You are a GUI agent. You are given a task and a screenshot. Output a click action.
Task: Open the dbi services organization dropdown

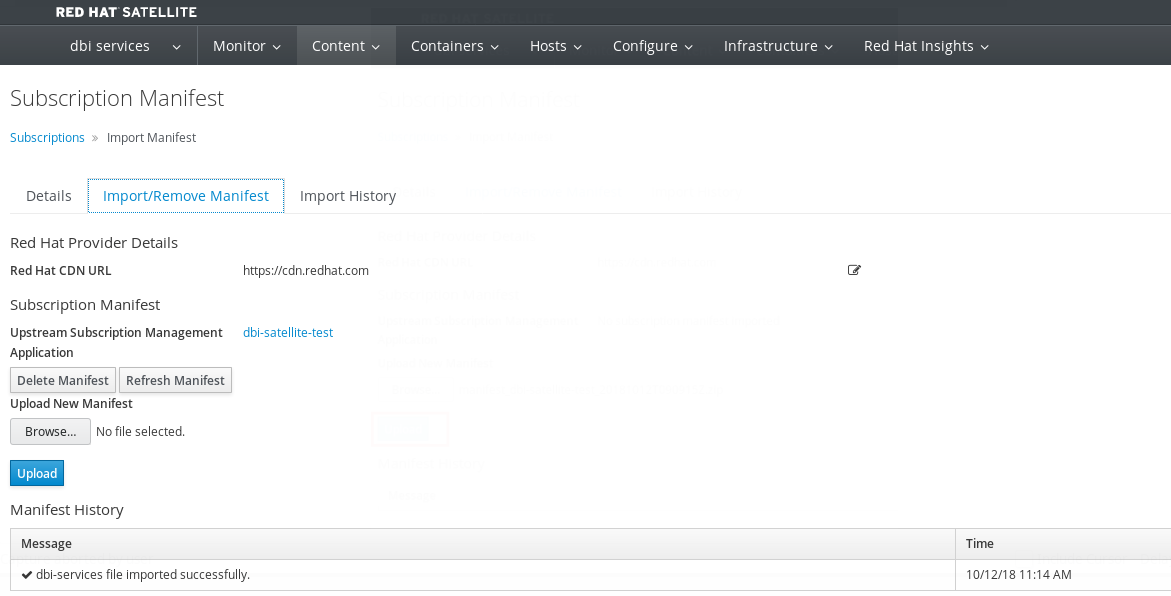(125, 46)
